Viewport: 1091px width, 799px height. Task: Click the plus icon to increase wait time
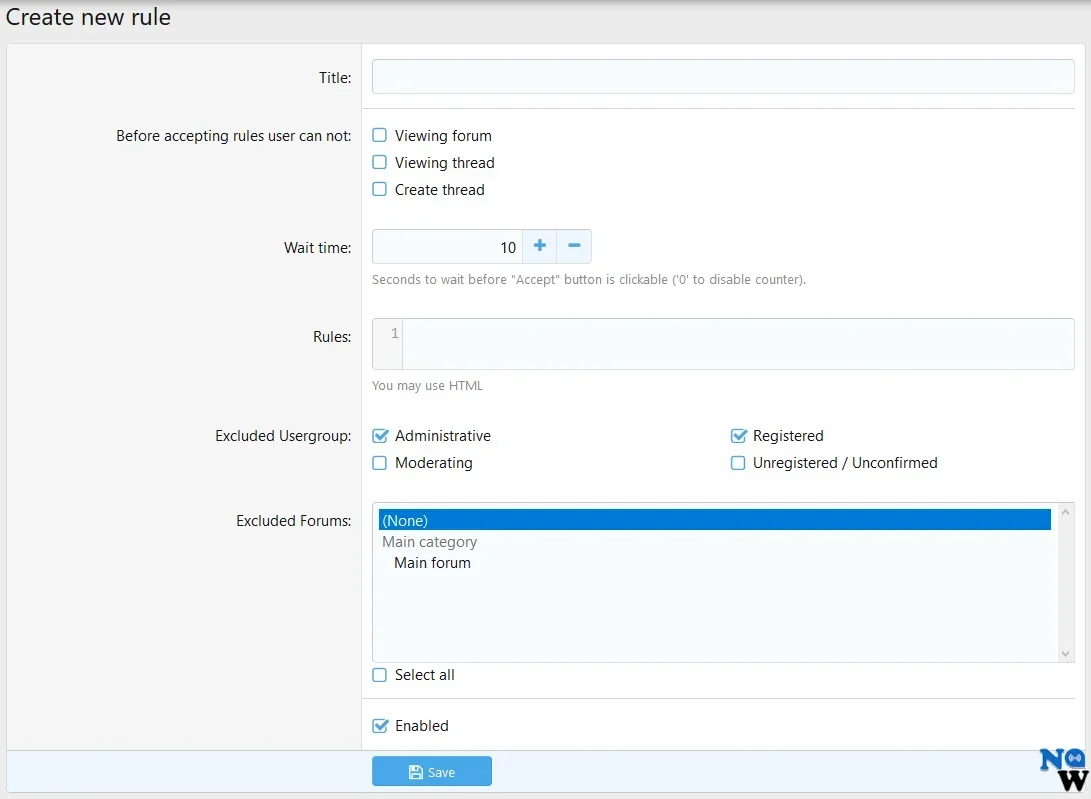539,247
